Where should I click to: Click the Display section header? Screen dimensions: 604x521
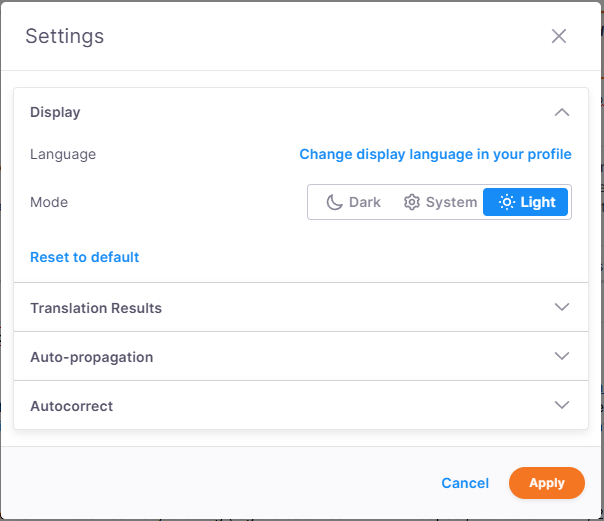(56, 112)
